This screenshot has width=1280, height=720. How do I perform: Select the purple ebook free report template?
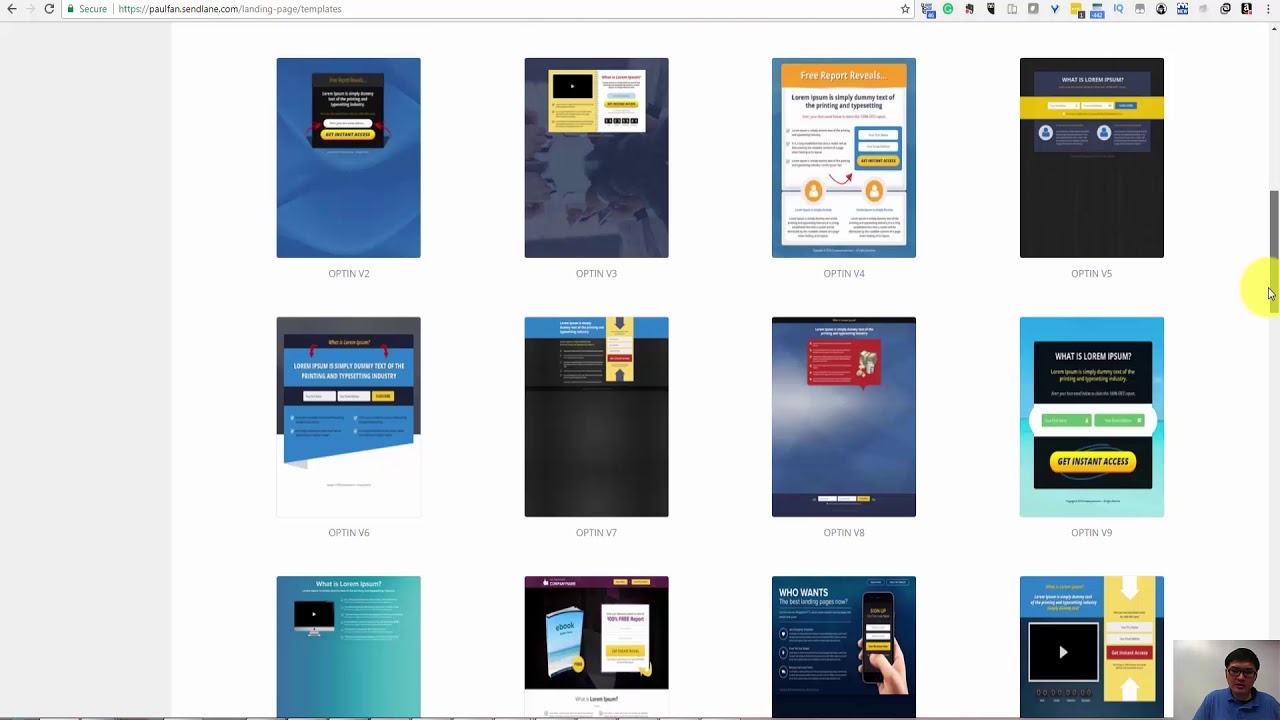pos(596,647)
